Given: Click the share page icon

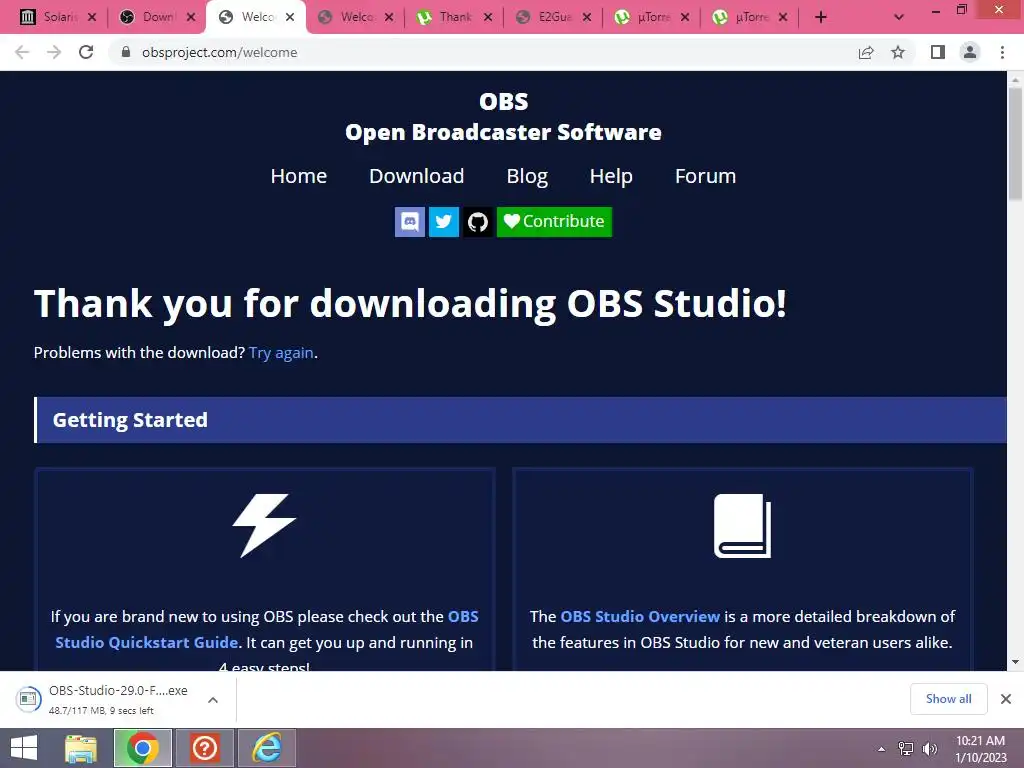Looking at the screenshot, I should (x=866, y=52).
